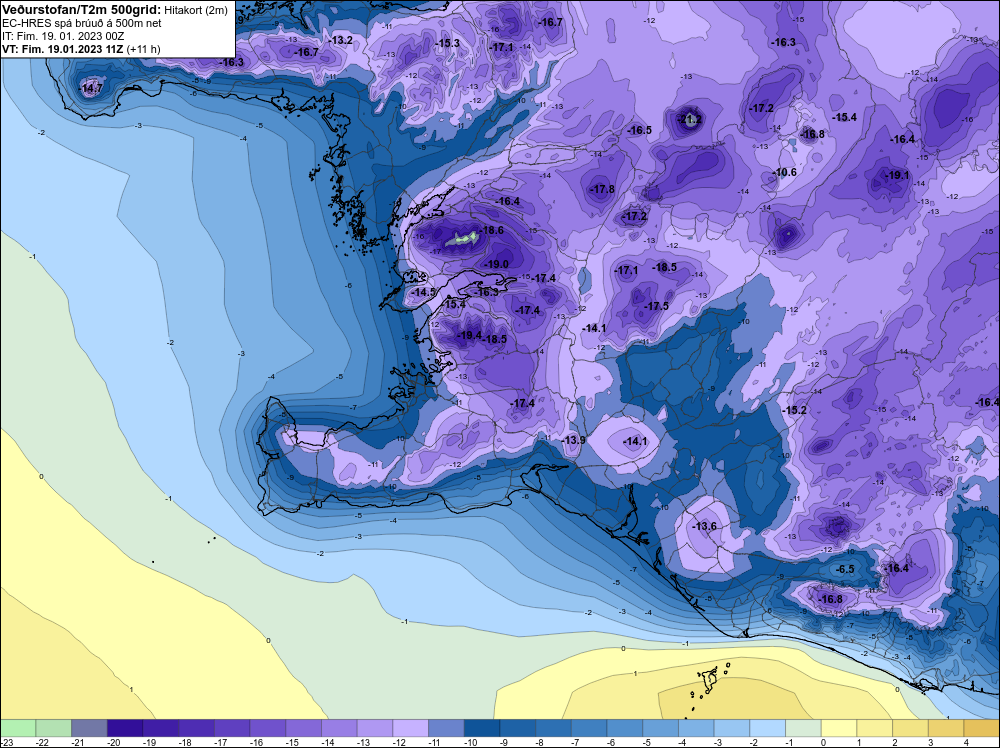
Task: Click the 'IT: Fim. 19. 01. 2023 00Z' line
Action: pyautogui.click(x=63, y=36)
